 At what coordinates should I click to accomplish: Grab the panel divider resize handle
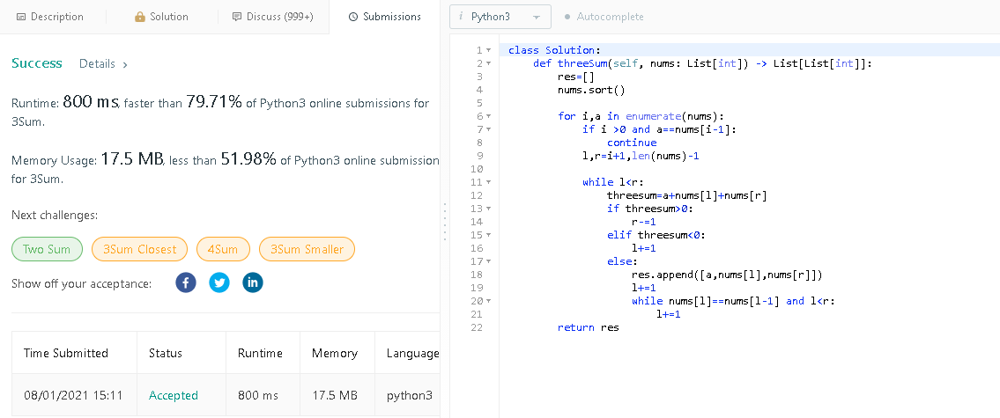tap(444, 220)
